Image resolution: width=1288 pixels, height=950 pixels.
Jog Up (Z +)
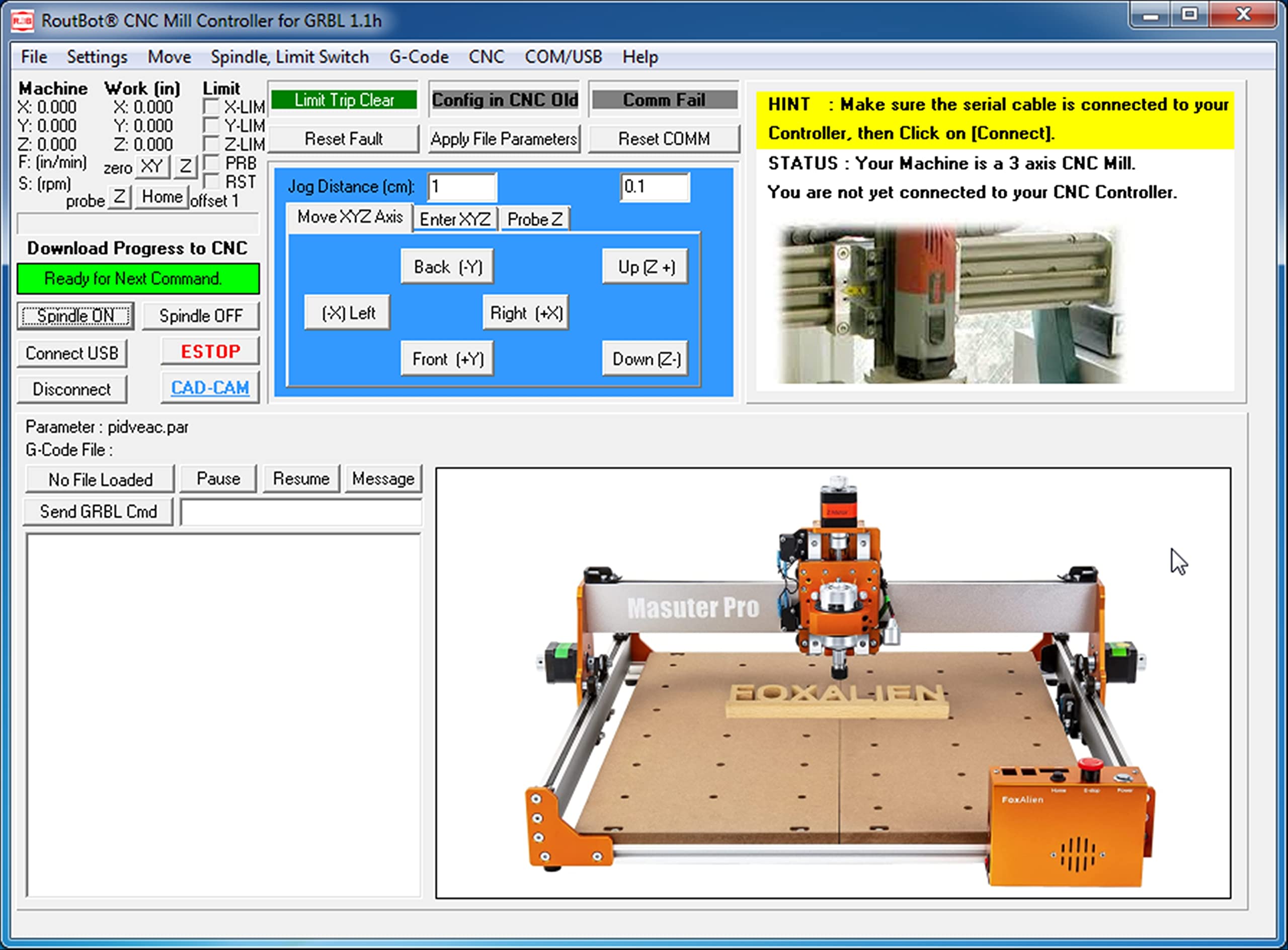(646, 266)
